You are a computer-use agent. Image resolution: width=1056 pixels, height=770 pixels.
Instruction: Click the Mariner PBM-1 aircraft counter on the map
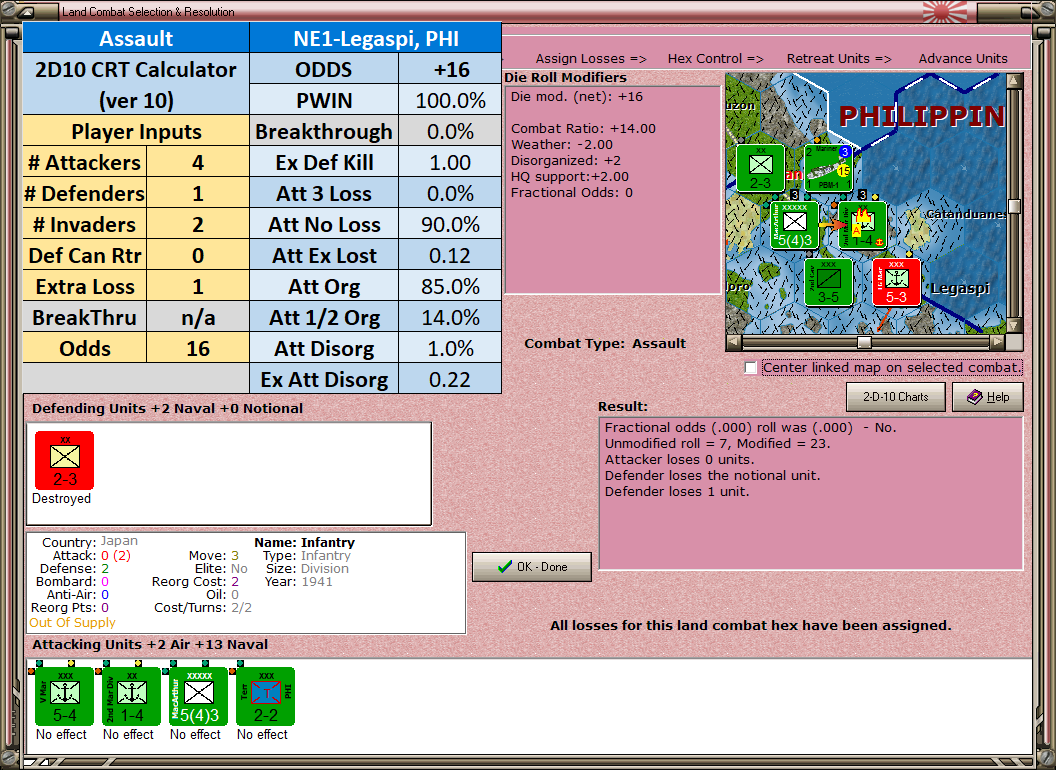pyautogui.click(x=828, y=168)
